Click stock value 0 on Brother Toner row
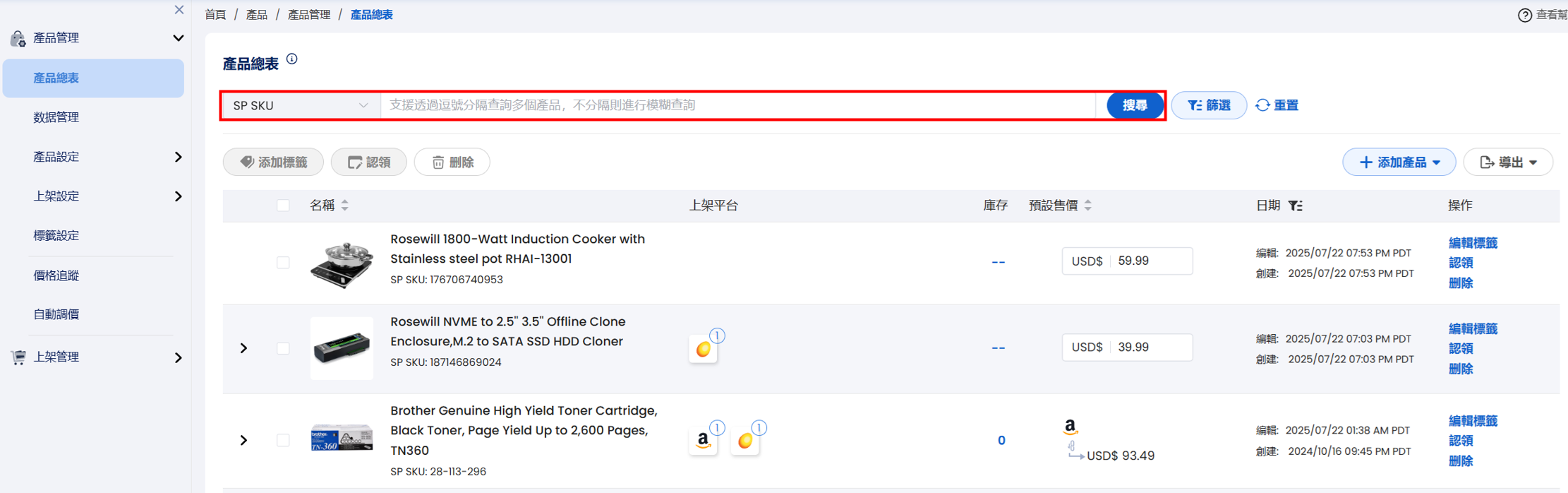Screen dimensions: 1568x493 click(x=1001, y=441)
